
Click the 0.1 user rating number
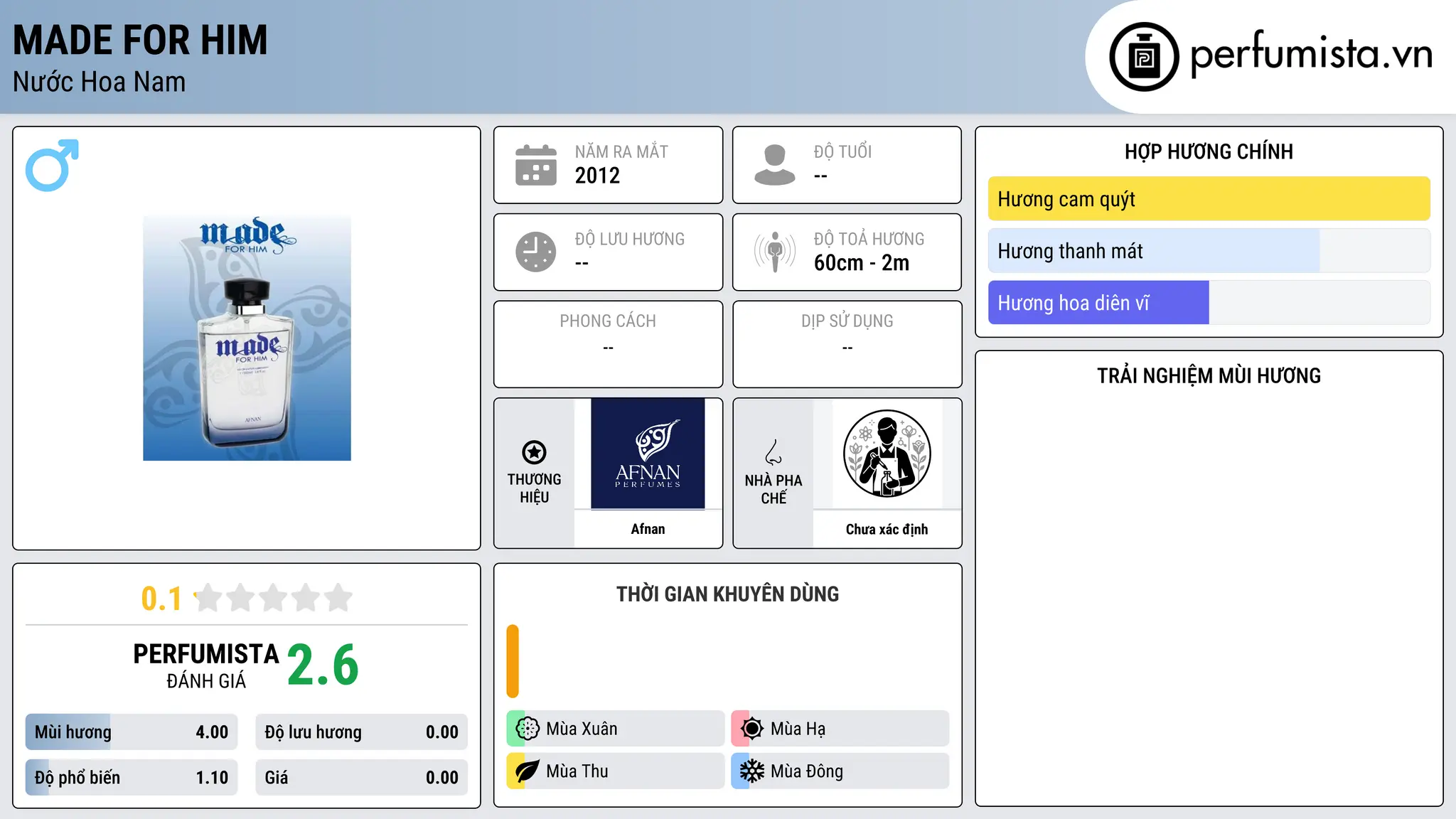pos(161,599)
